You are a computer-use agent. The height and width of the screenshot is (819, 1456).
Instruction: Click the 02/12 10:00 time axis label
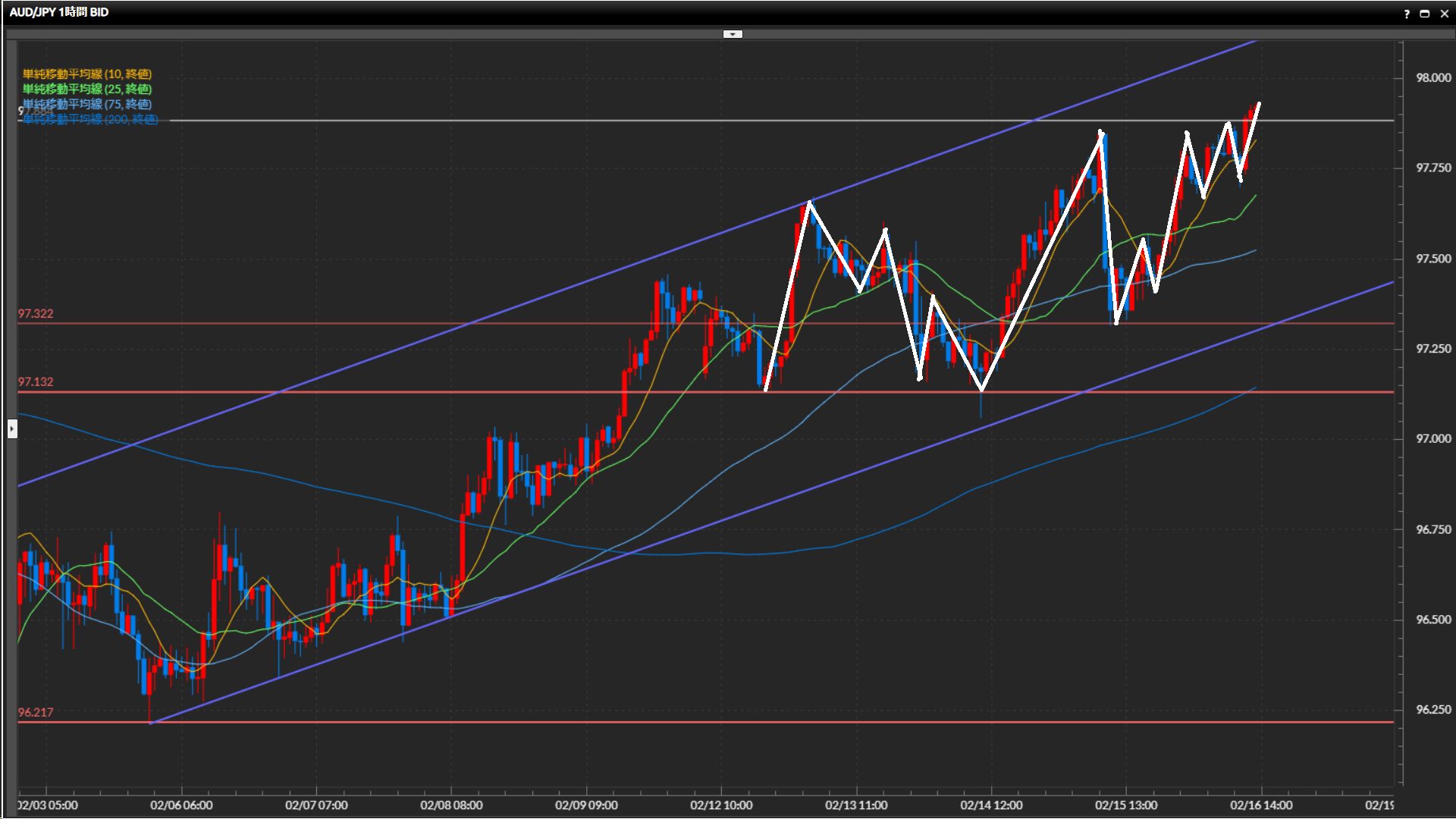(721, 805)
